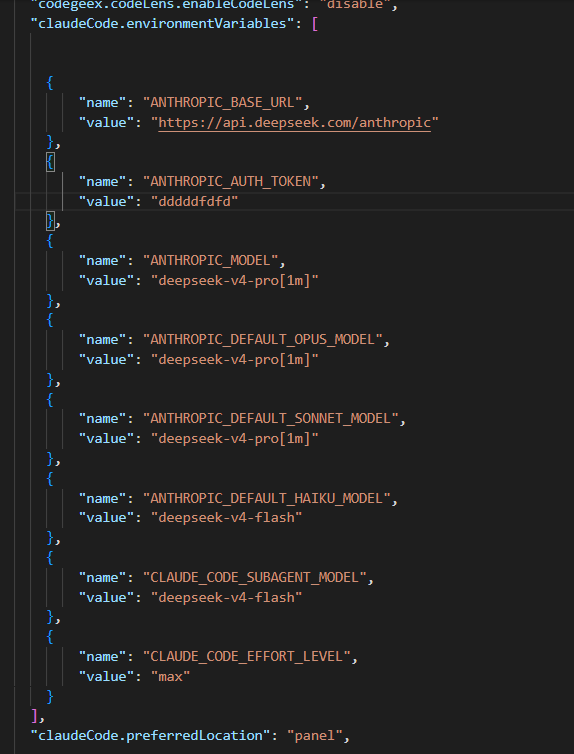Image resolution: width=574 pixels, height=754 pixels.
Task: Click the "claudeCode.environmentVariables" key
Action: point(162,23)
